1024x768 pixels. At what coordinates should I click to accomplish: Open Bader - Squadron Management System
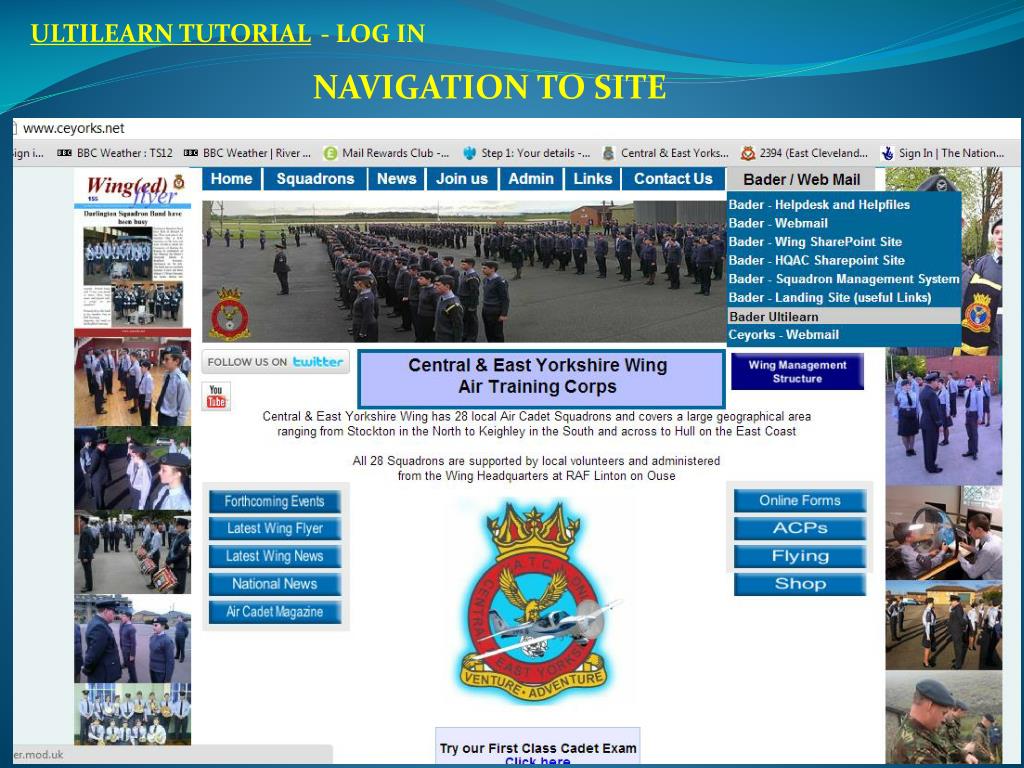click(844, 279)
